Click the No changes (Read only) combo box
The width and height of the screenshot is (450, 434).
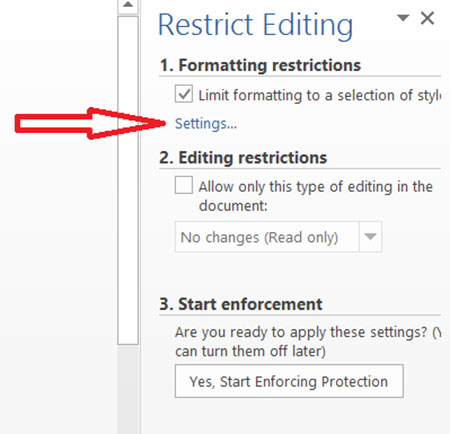pyautogui.click(x=278, y=237)
